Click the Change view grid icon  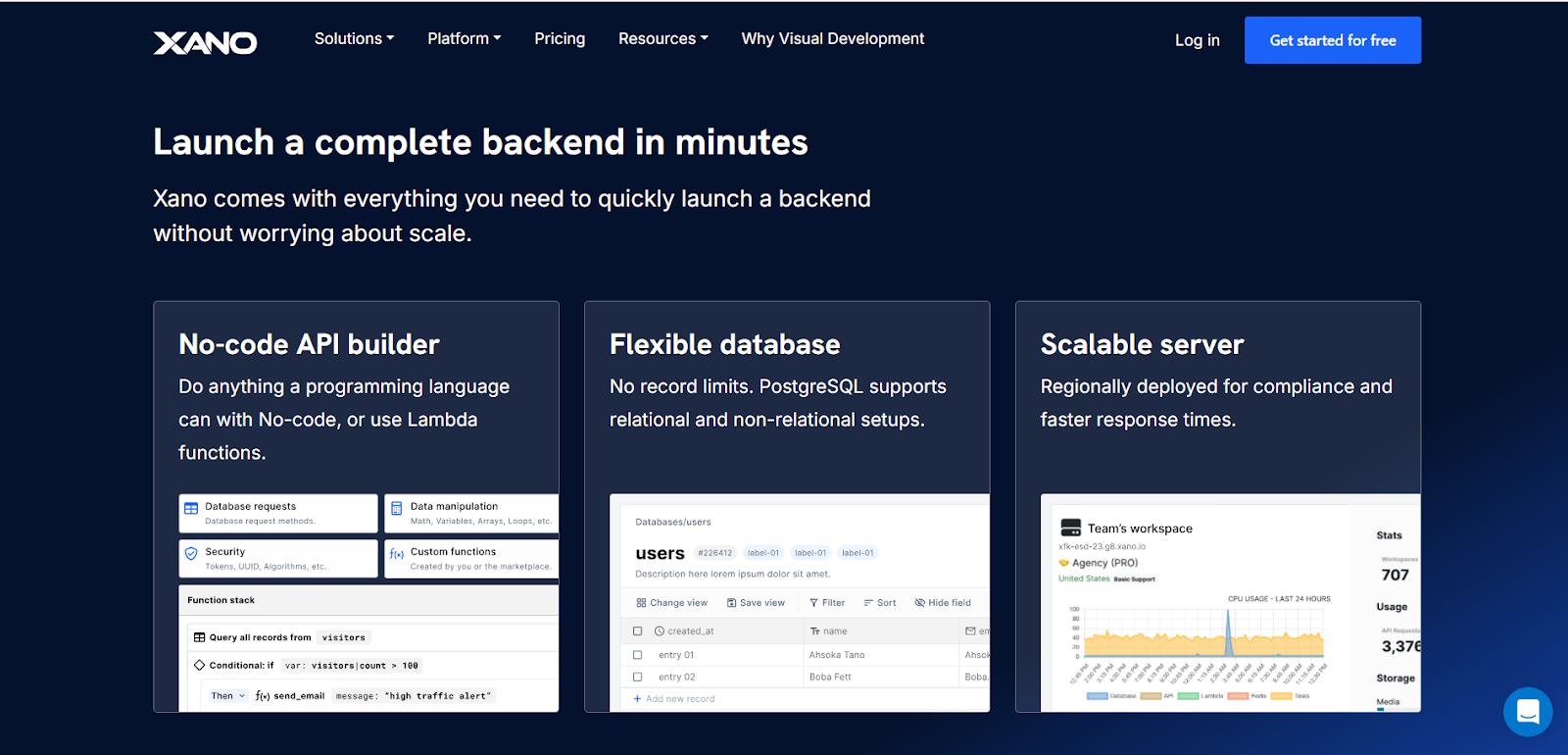click(641, 603)
